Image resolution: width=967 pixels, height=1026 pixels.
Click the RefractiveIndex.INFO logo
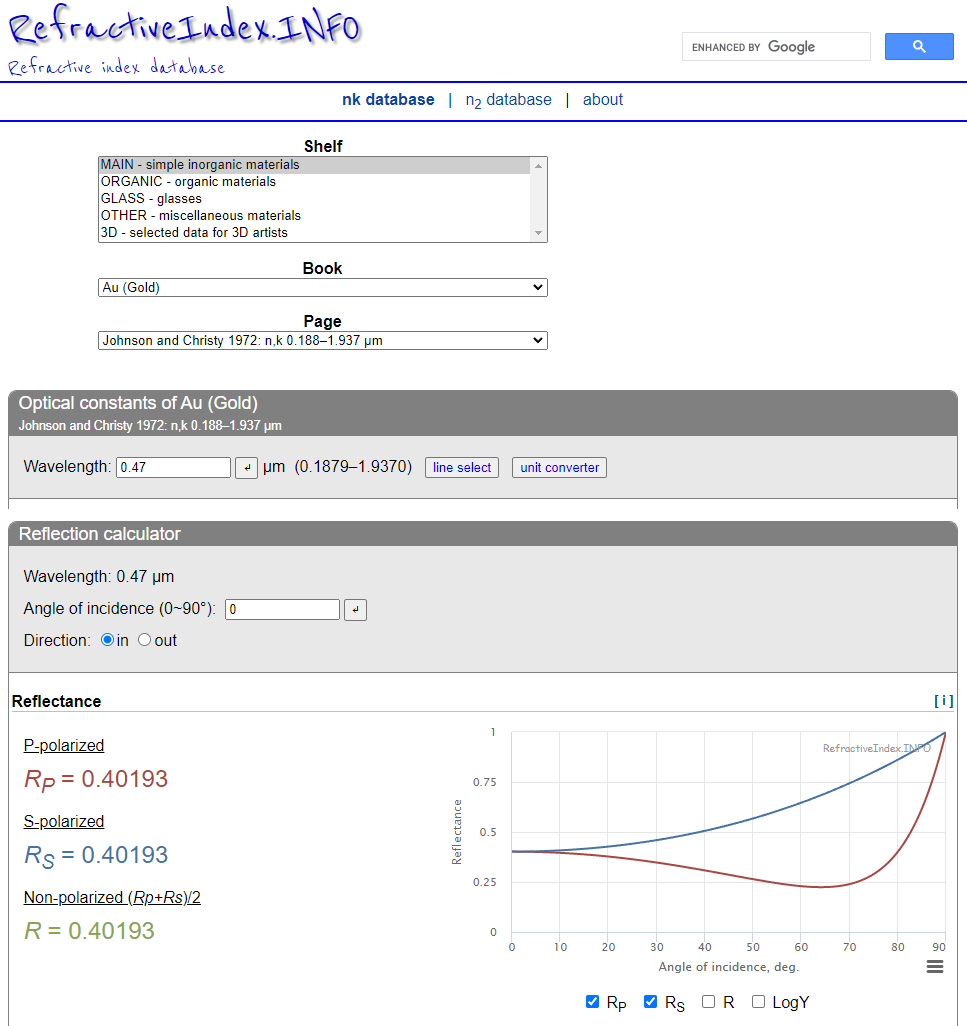(184, 29)
